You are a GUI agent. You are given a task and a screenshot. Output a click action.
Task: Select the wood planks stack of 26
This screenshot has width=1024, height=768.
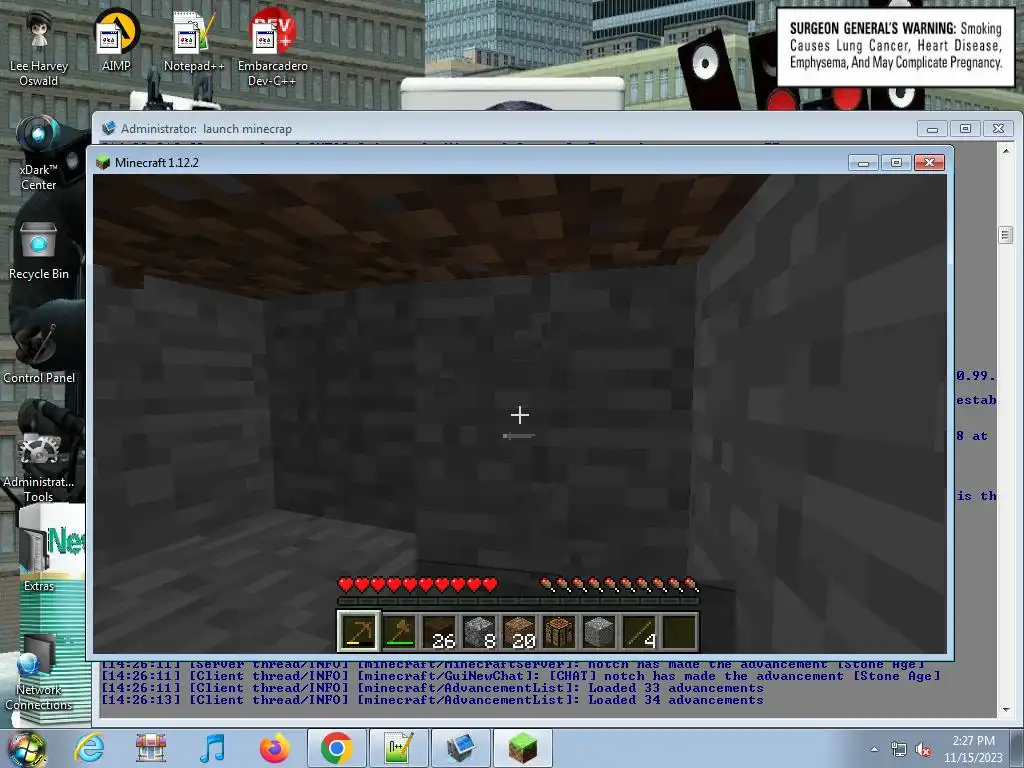pos(439,631)
